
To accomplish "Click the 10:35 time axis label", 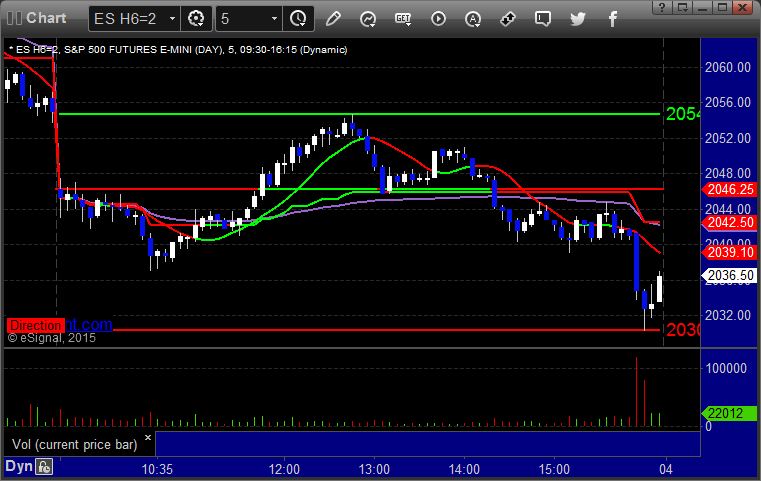I will pyautogui.click(x=157, y=469).
